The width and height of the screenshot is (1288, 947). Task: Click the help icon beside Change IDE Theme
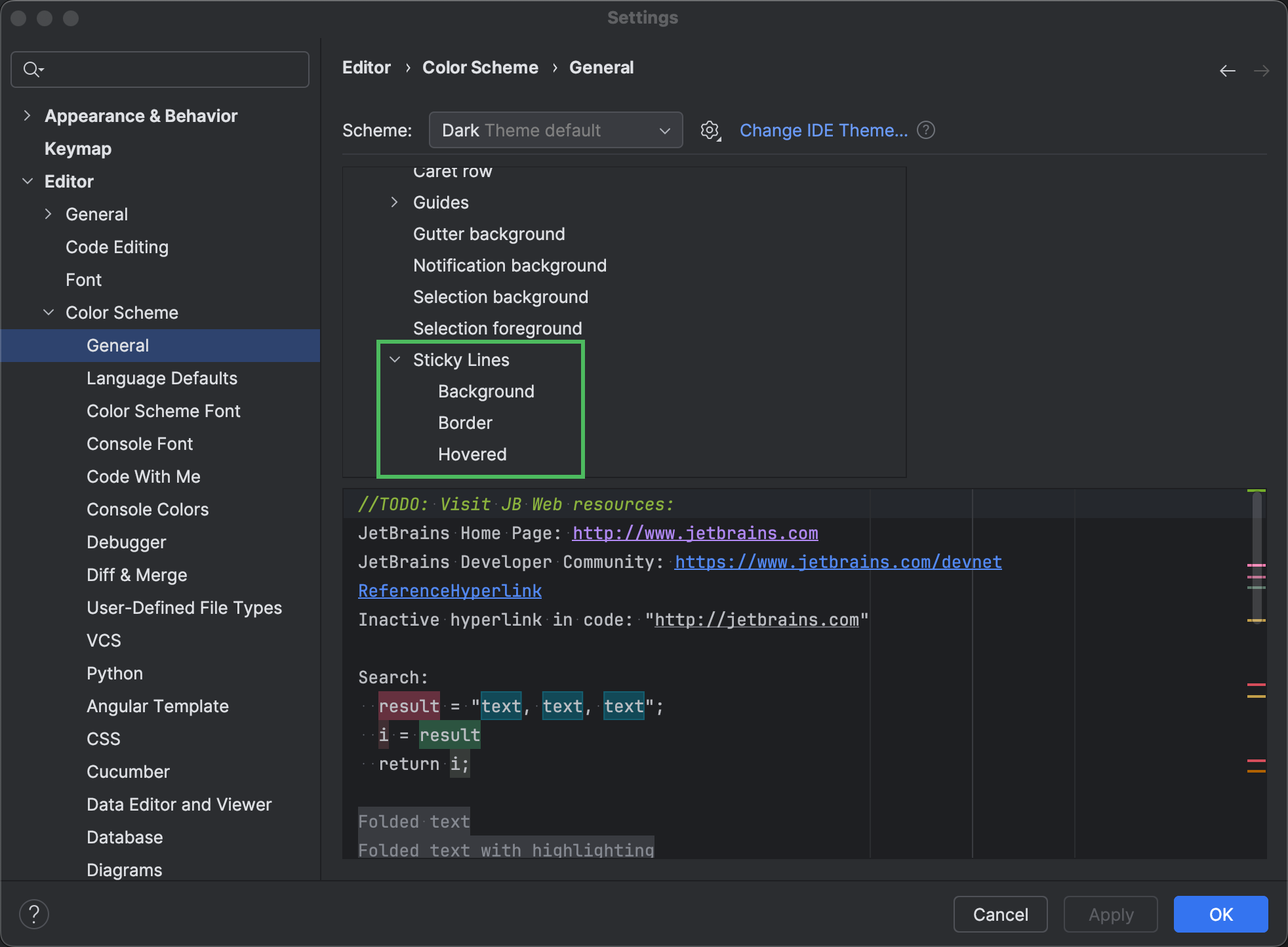(925, 130)
